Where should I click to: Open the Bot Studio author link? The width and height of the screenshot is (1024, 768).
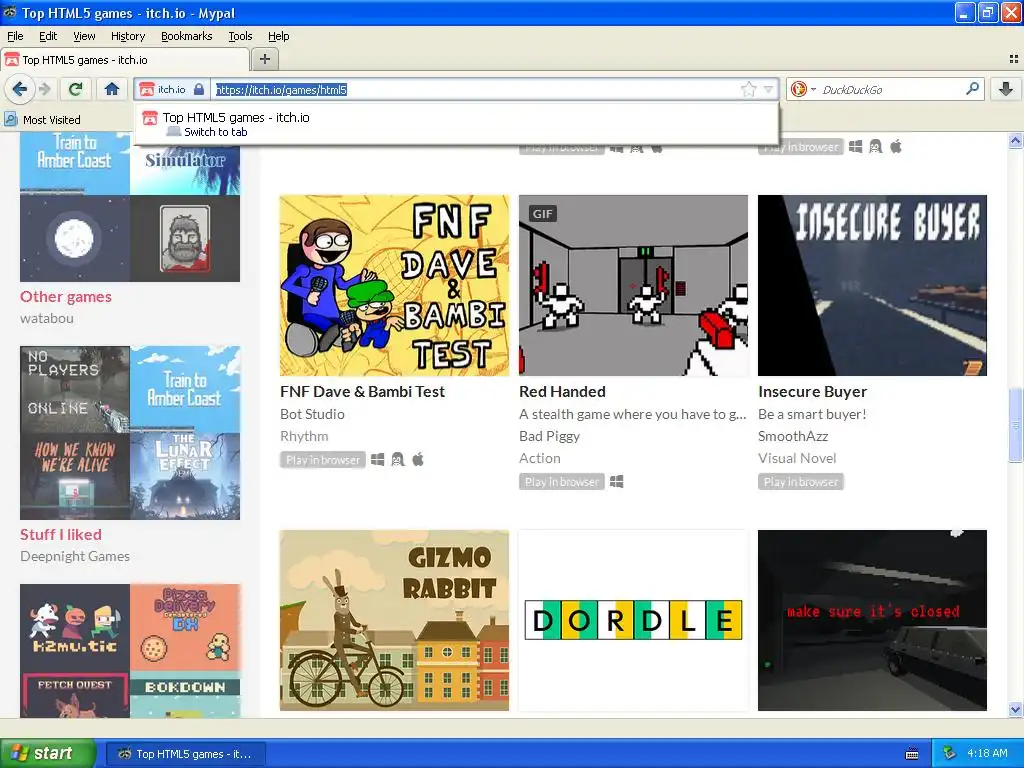click(312, 414)
